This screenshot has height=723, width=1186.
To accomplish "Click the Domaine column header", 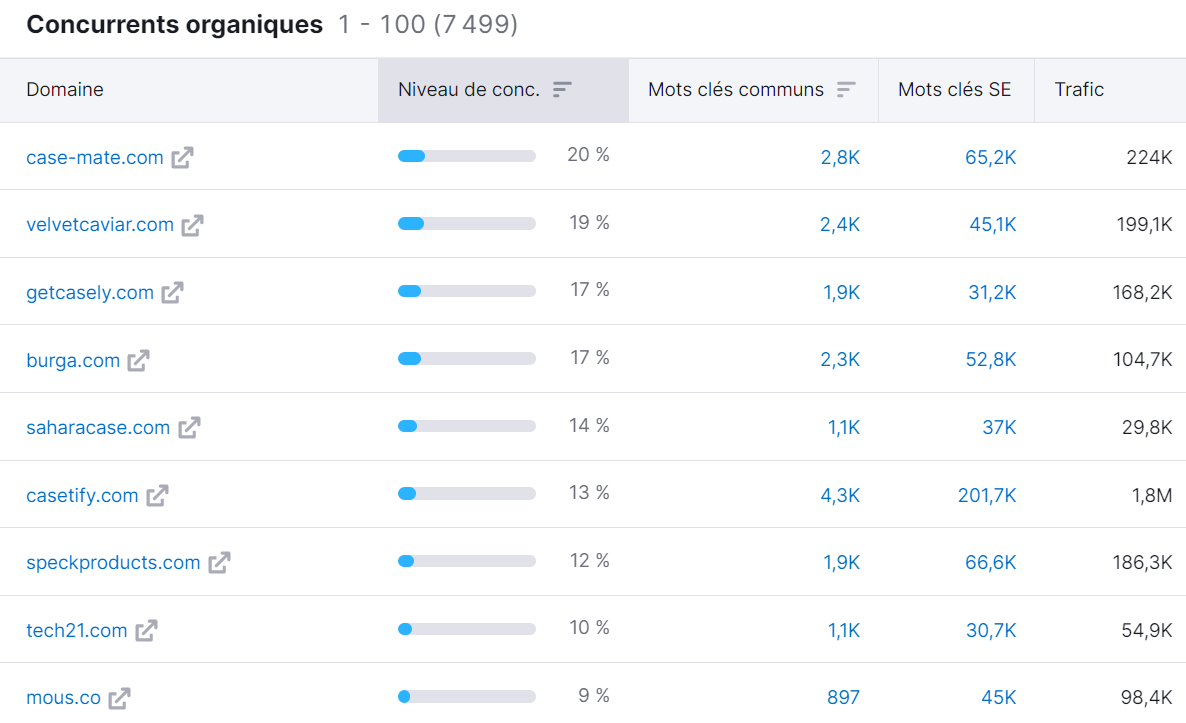I will (65, 89).
